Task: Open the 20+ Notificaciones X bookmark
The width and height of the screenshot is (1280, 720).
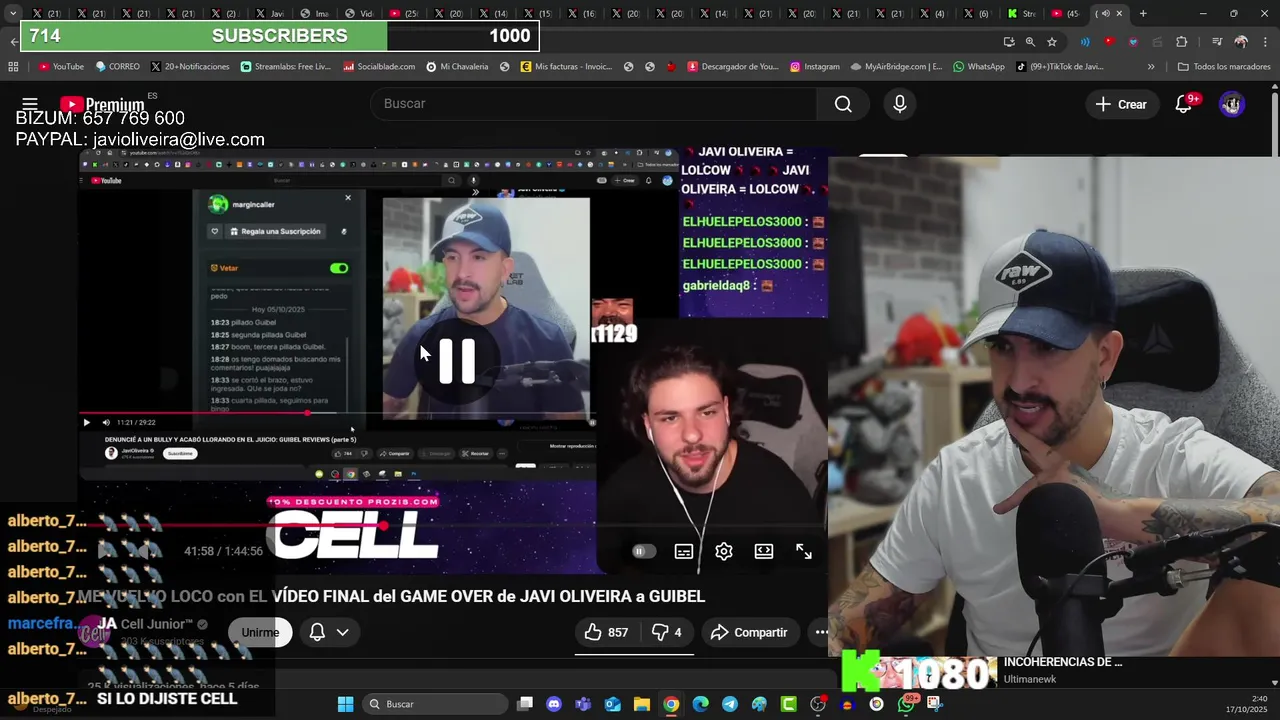Action: pyautogui.click(x=190, y=66)
